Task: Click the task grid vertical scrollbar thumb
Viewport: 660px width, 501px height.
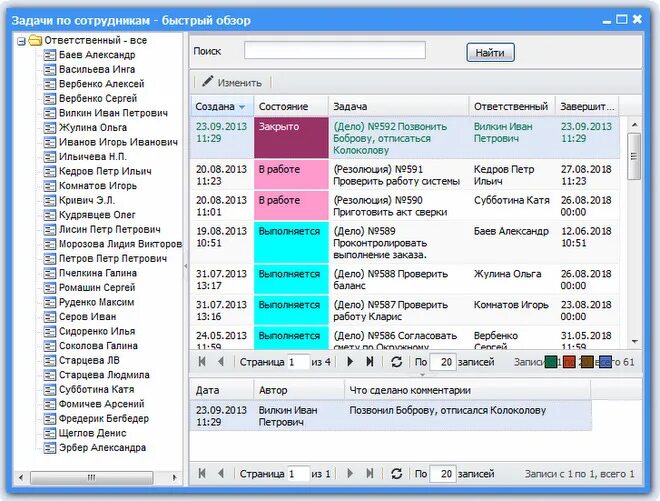Action: click(634, 156)
